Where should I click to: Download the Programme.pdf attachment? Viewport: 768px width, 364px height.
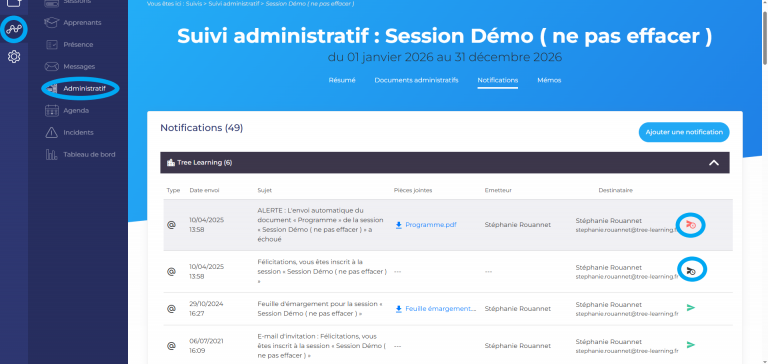coord(431,225)
